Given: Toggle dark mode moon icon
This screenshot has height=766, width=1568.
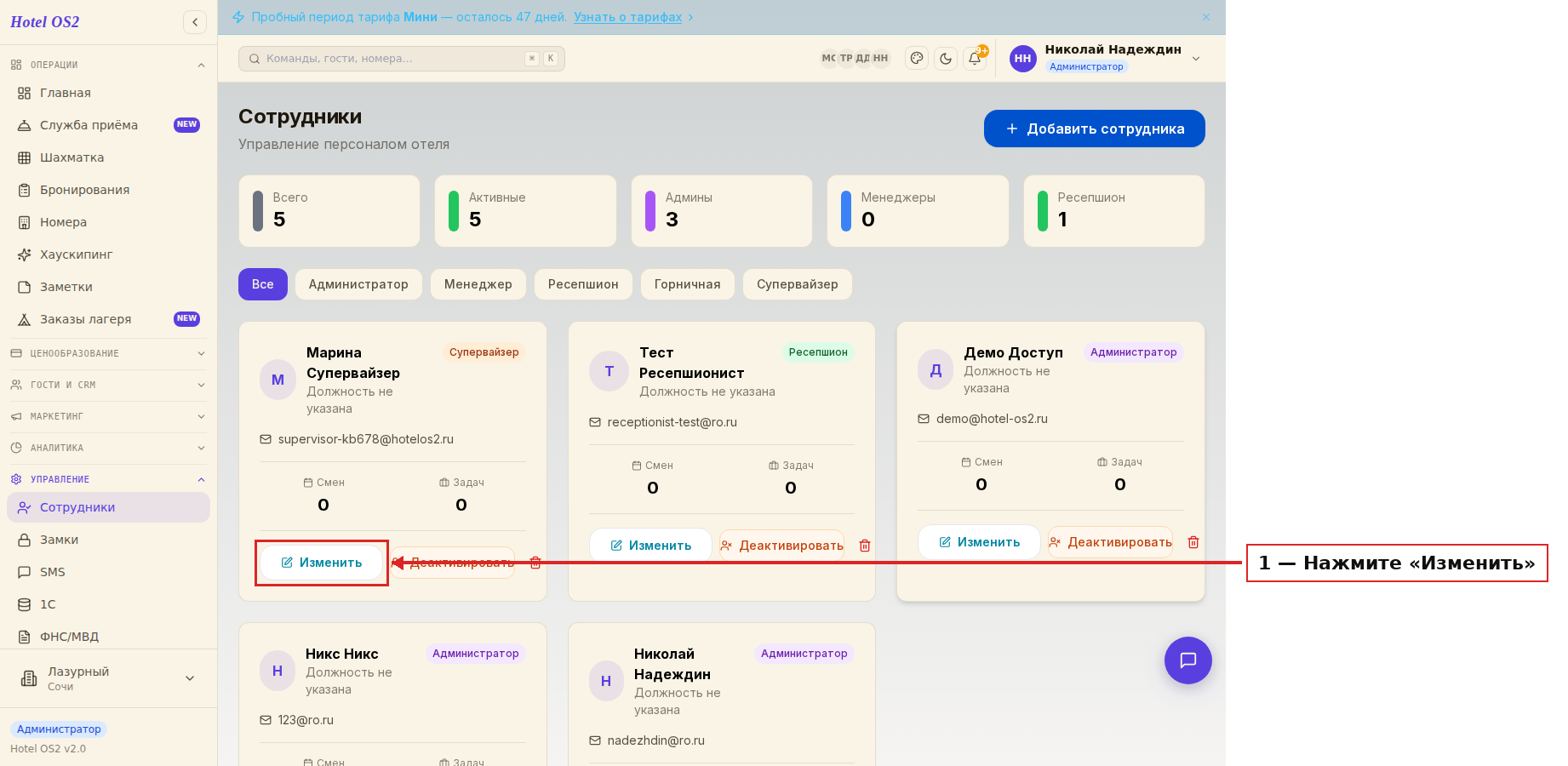Looking at the screenshot, I should (946, 58).
